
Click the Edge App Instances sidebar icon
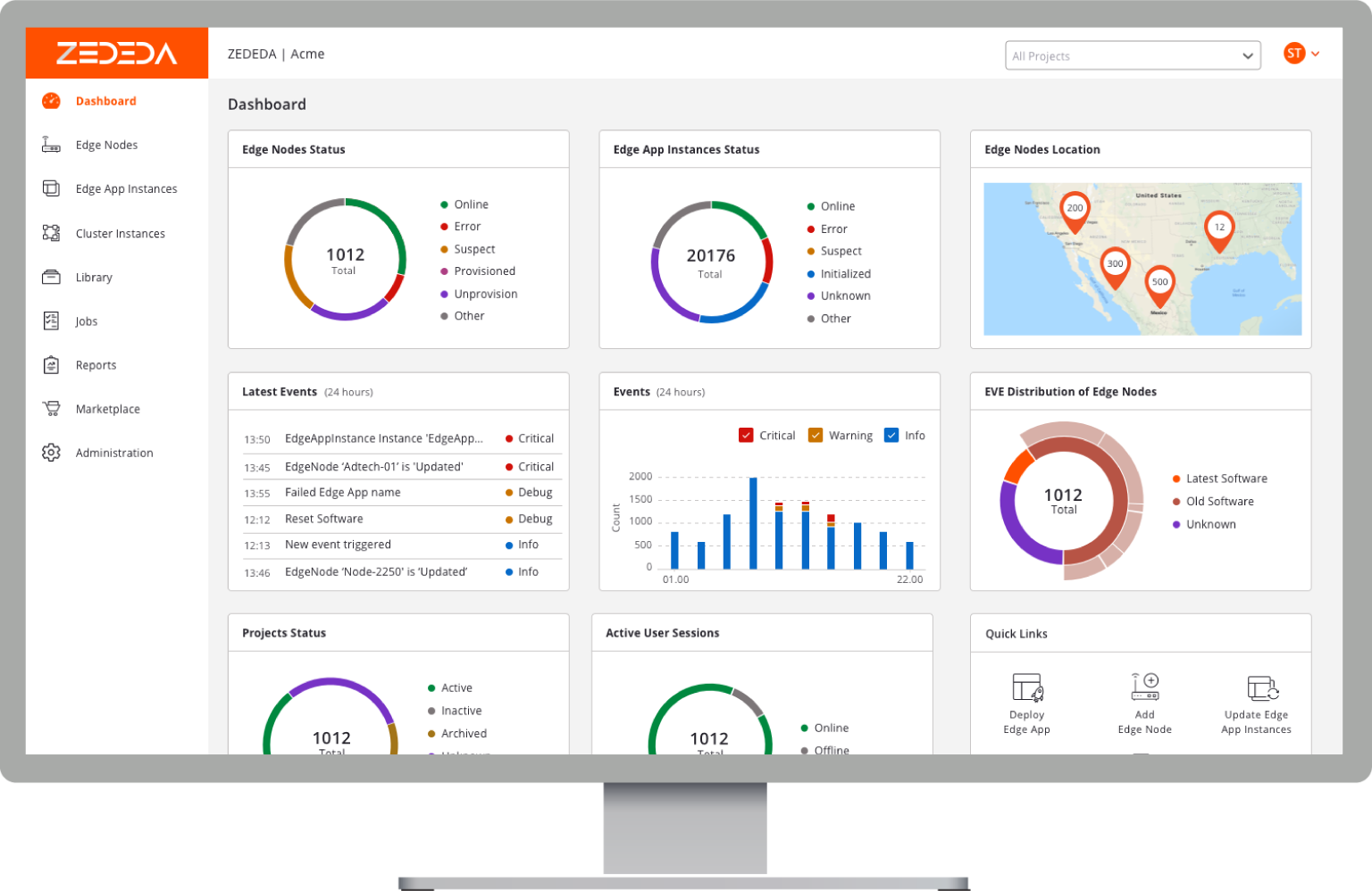[51, 188]
